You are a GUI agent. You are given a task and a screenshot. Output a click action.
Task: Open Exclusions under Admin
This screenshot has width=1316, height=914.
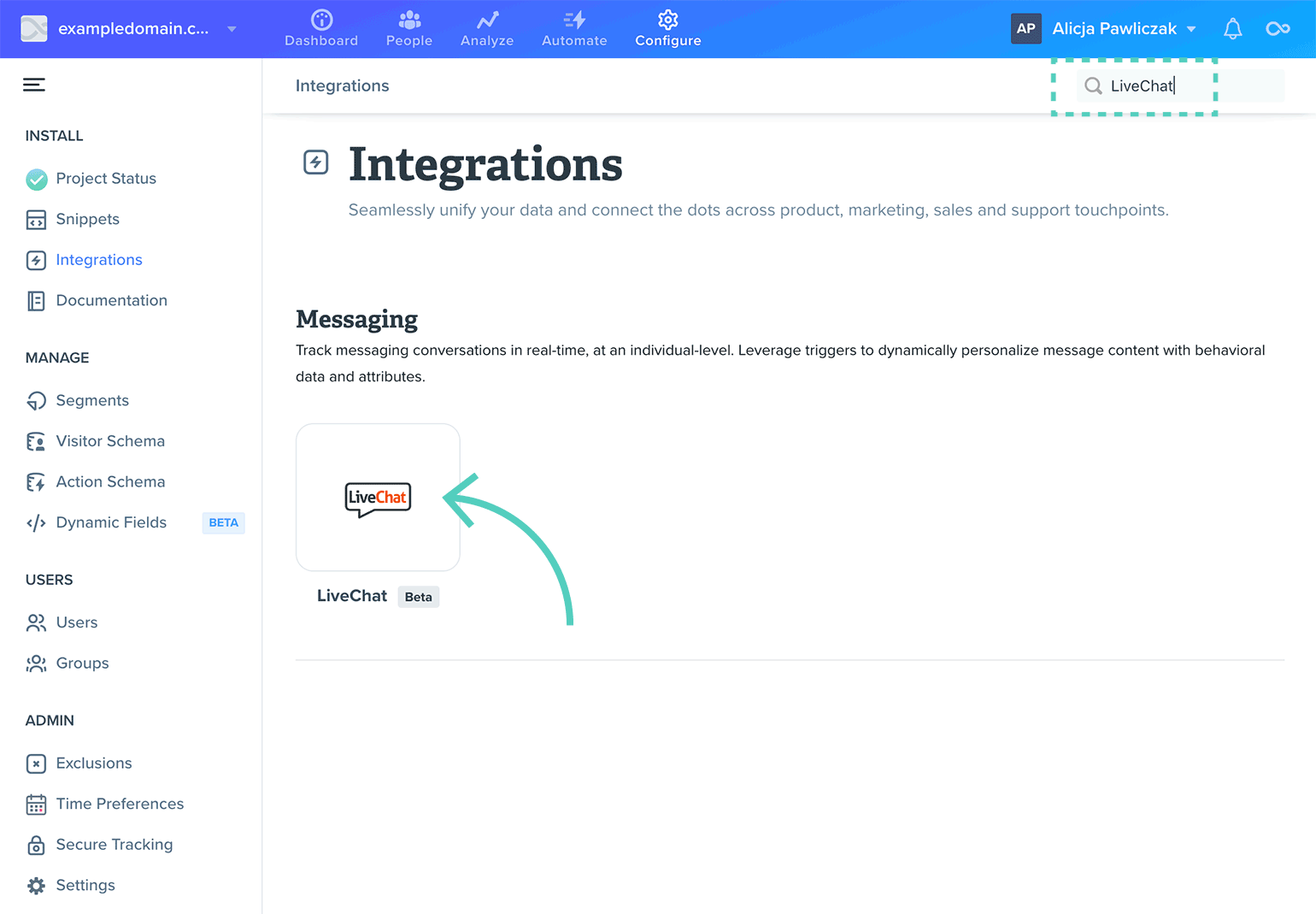(94, 764)
